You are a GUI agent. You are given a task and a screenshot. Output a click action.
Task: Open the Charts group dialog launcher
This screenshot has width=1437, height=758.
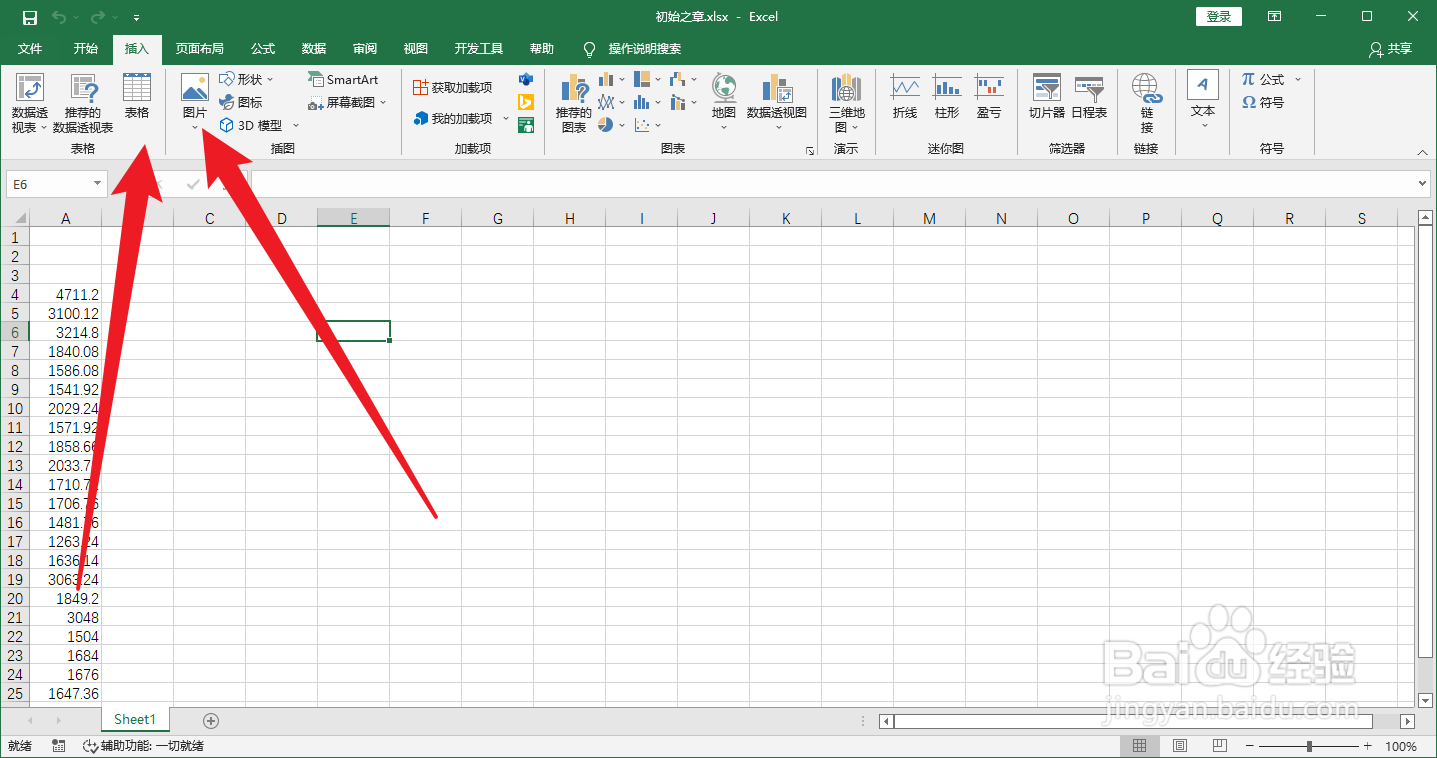point(809,151)
